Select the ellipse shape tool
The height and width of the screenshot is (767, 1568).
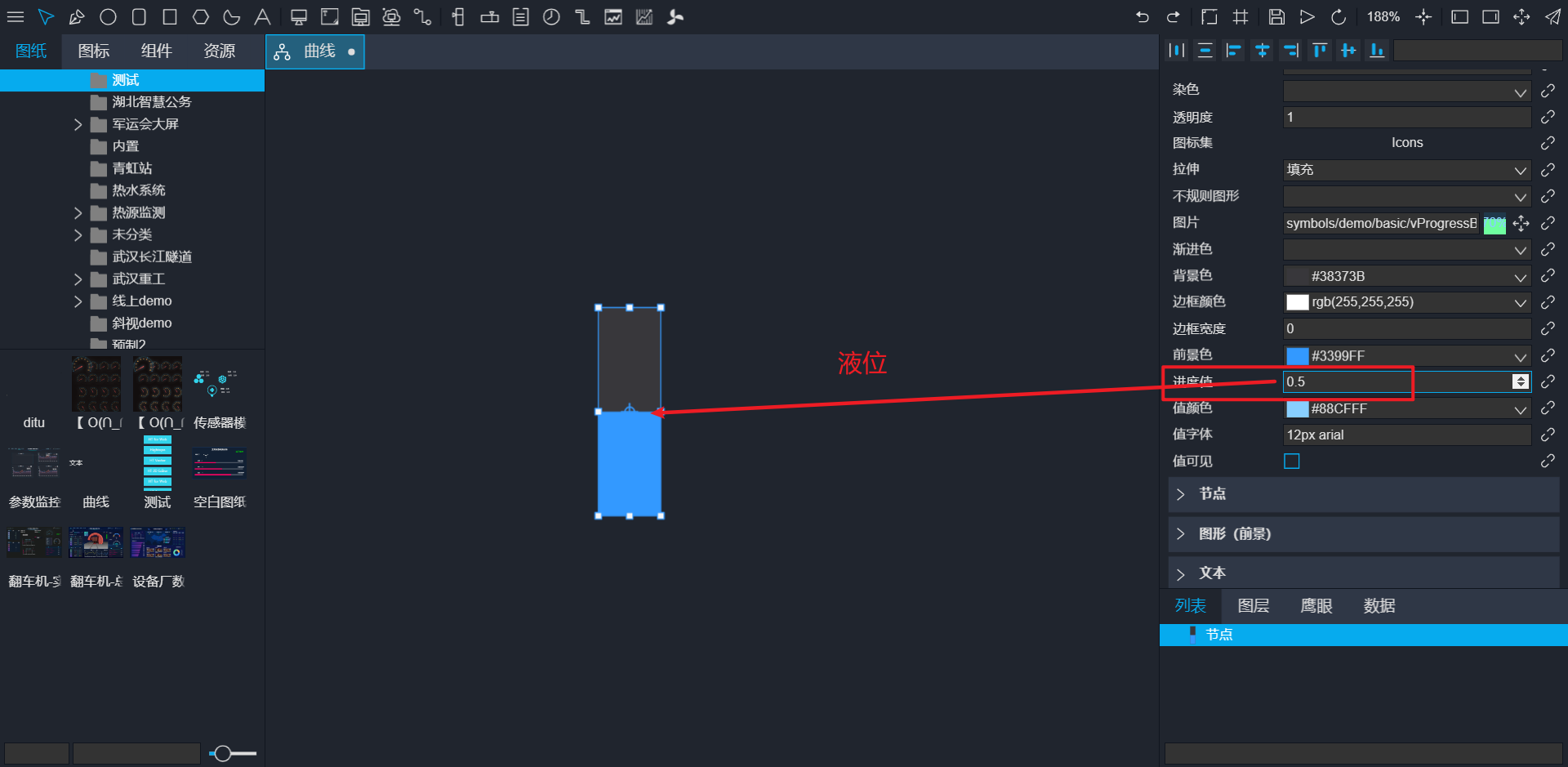pyautogui.click(x=108, y=17)
